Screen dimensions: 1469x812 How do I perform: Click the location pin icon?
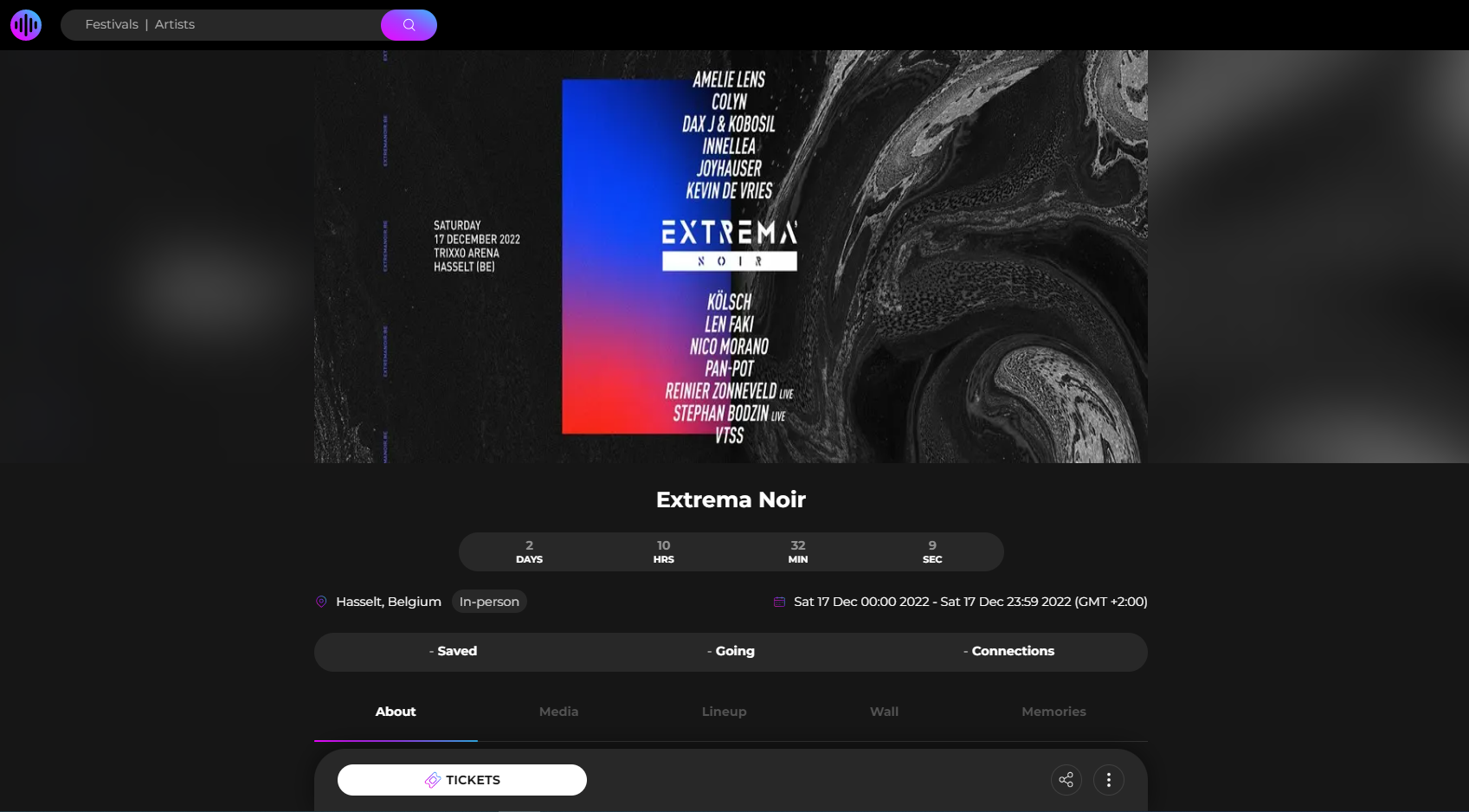pos(321,602)
